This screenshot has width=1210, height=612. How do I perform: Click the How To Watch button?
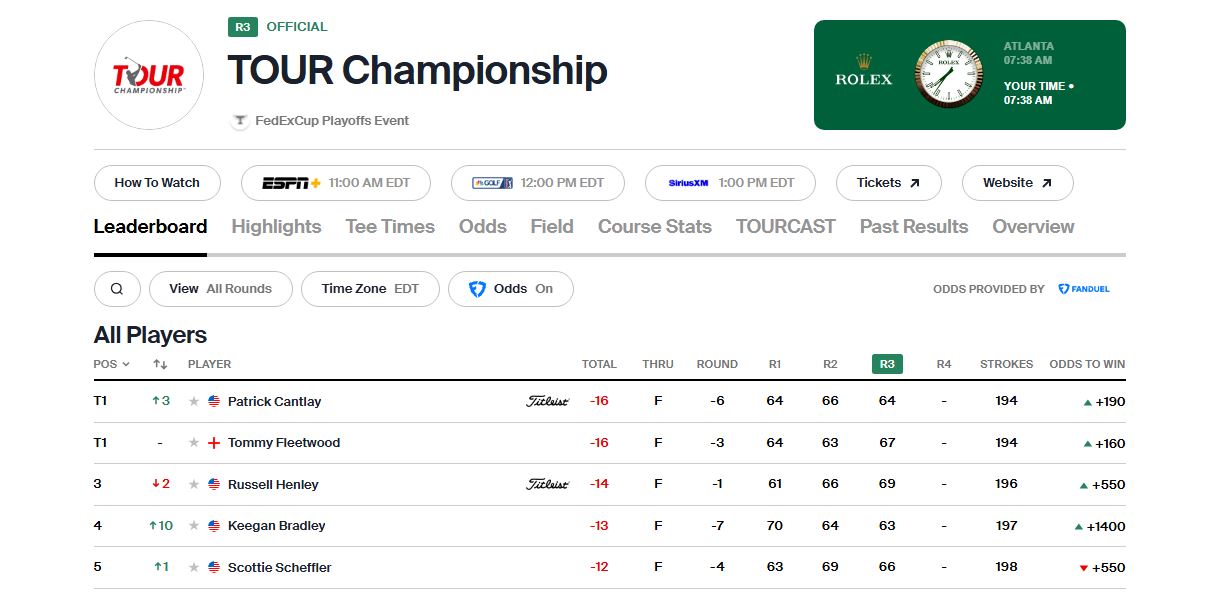(x=157, y=183)
